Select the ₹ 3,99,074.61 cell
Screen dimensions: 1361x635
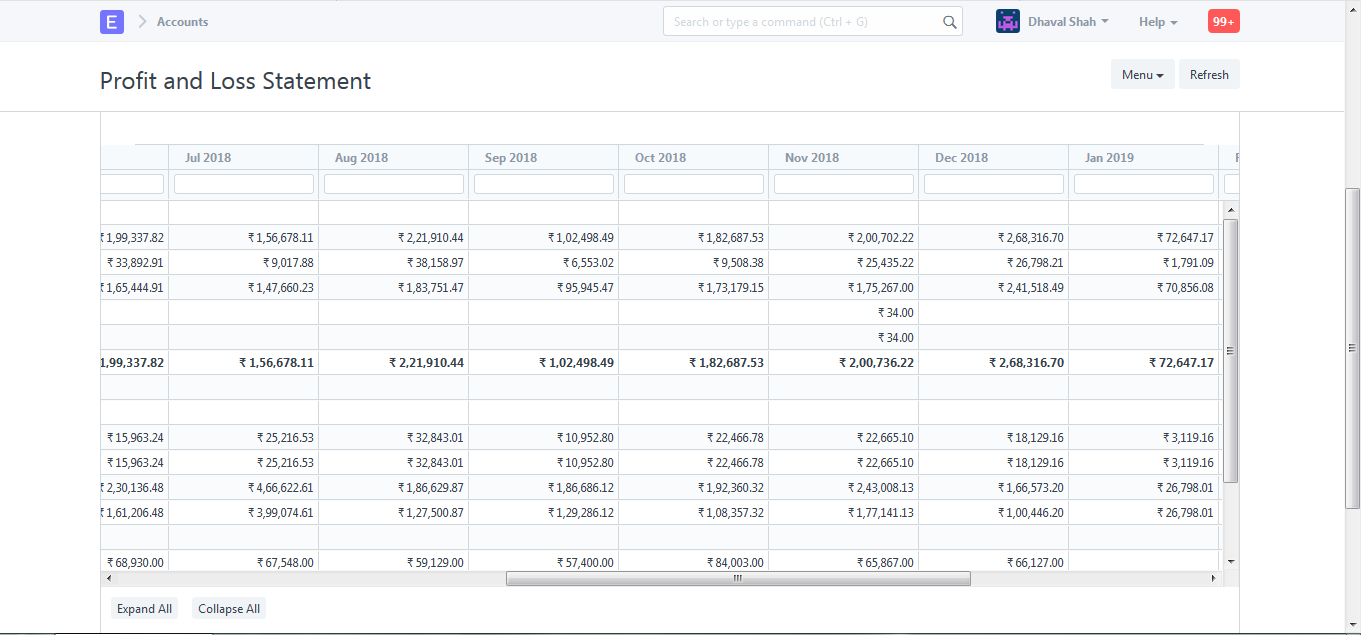(244, 513)
